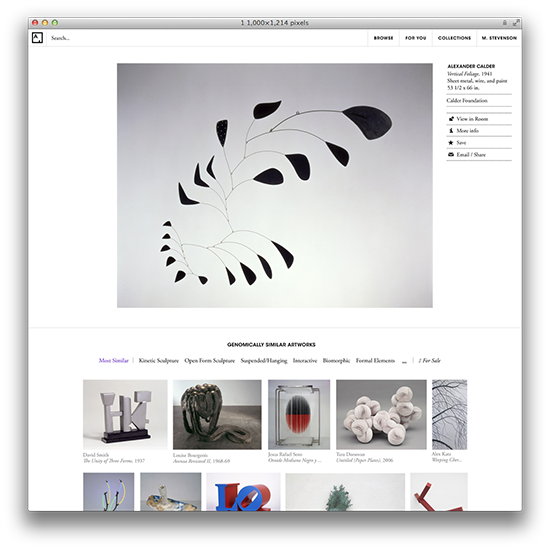Open the red and blue LOVE sculpture thumbnail
This screenshot has height=550, width=550.
coord(243,492)
